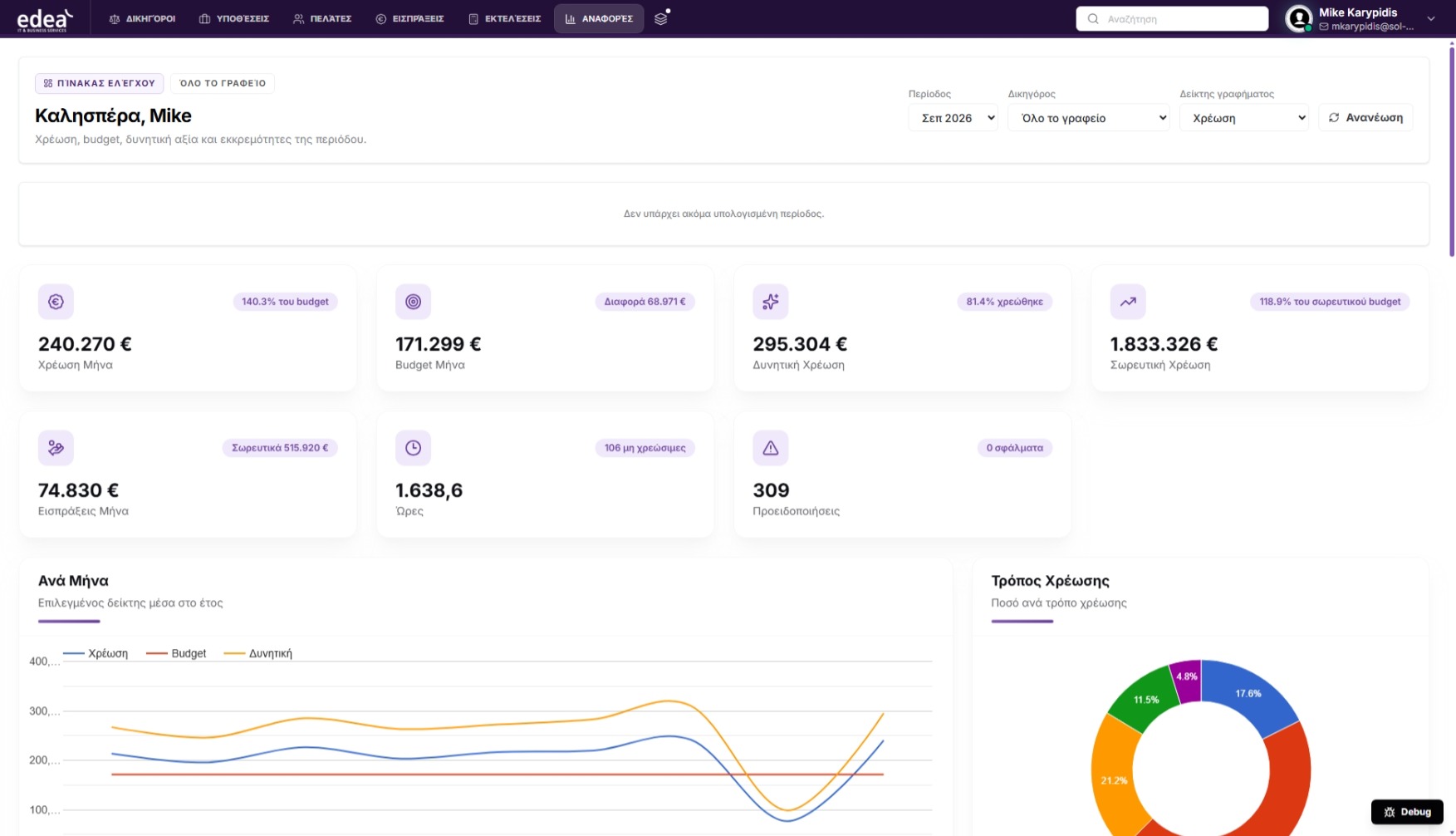Click the euro icon on Χρέωση Μήνα card
Image resolution: width=1456 pixels, height=836 pixels.
(56, 302)
